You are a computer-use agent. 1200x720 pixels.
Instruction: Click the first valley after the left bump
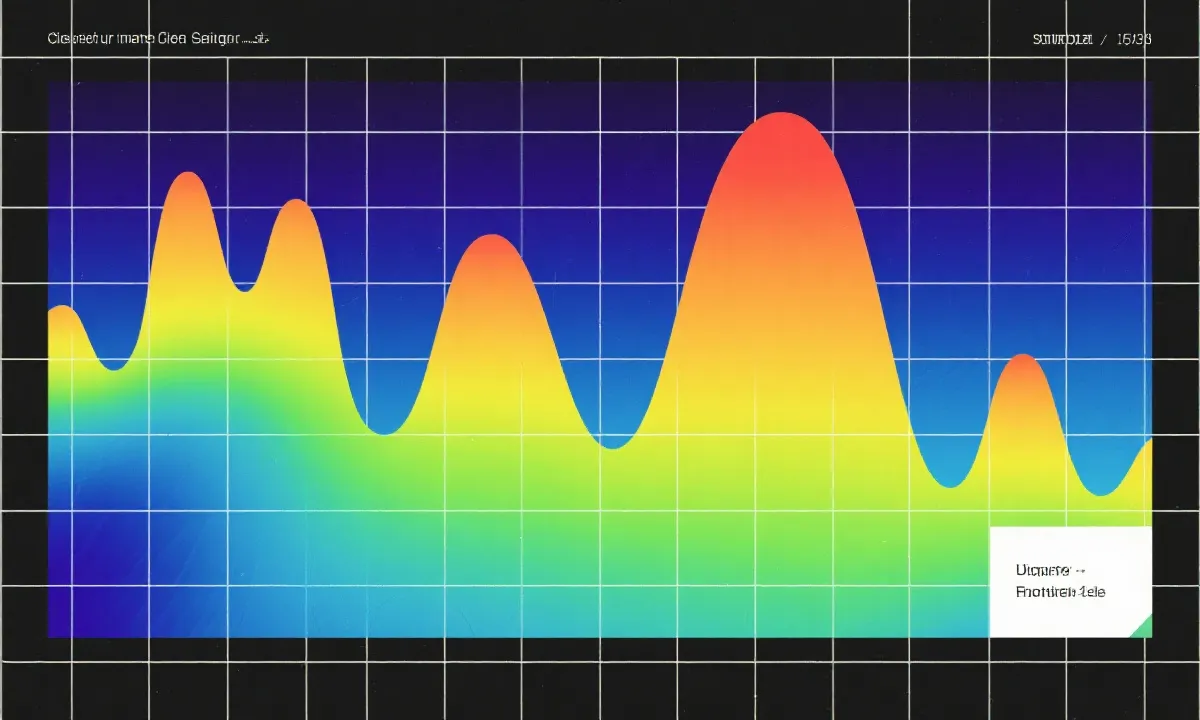[x=114, y=368]
